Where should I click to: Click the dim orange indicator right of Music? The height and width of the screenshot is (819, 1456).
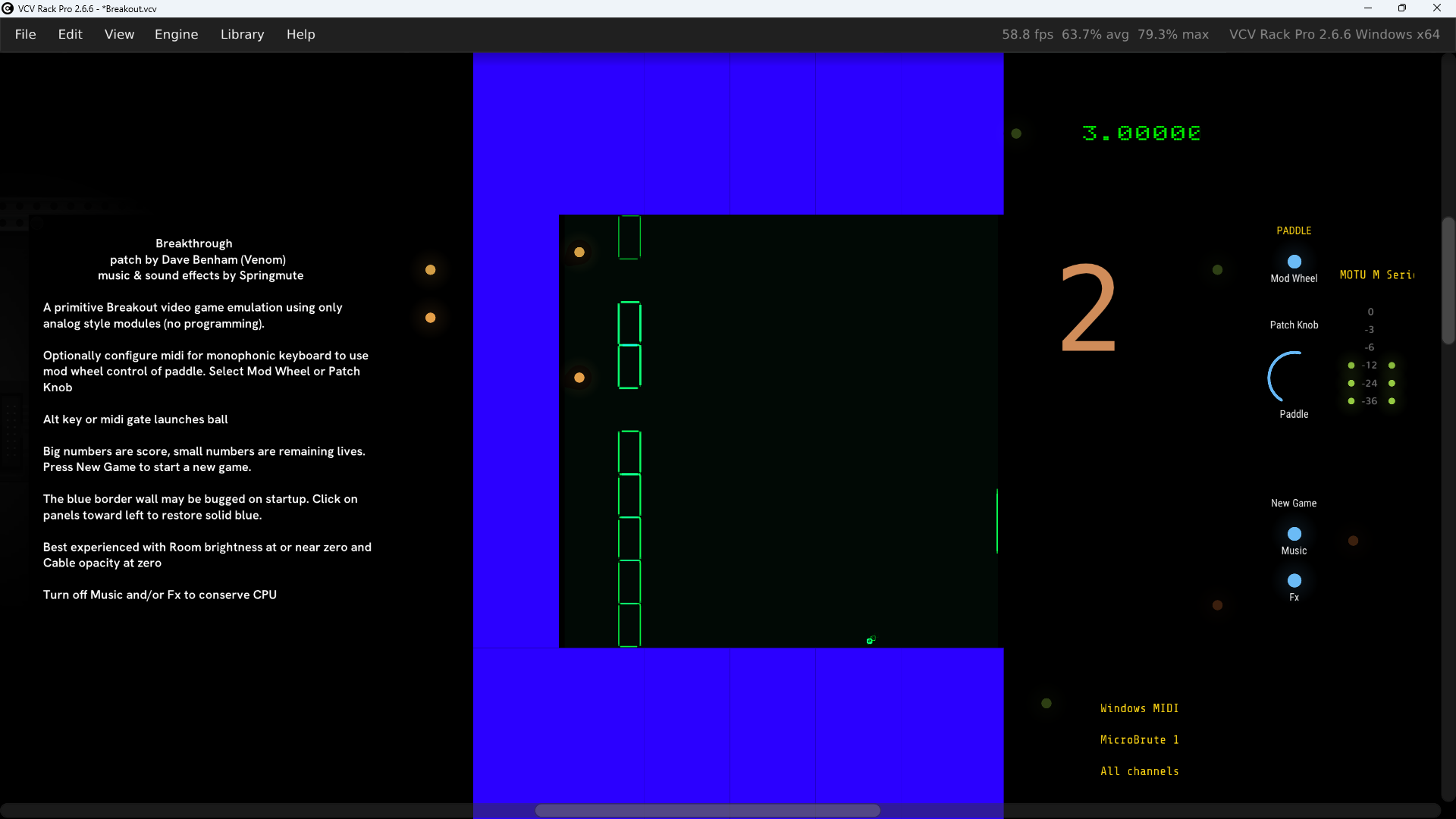[x=1353, y=541]
